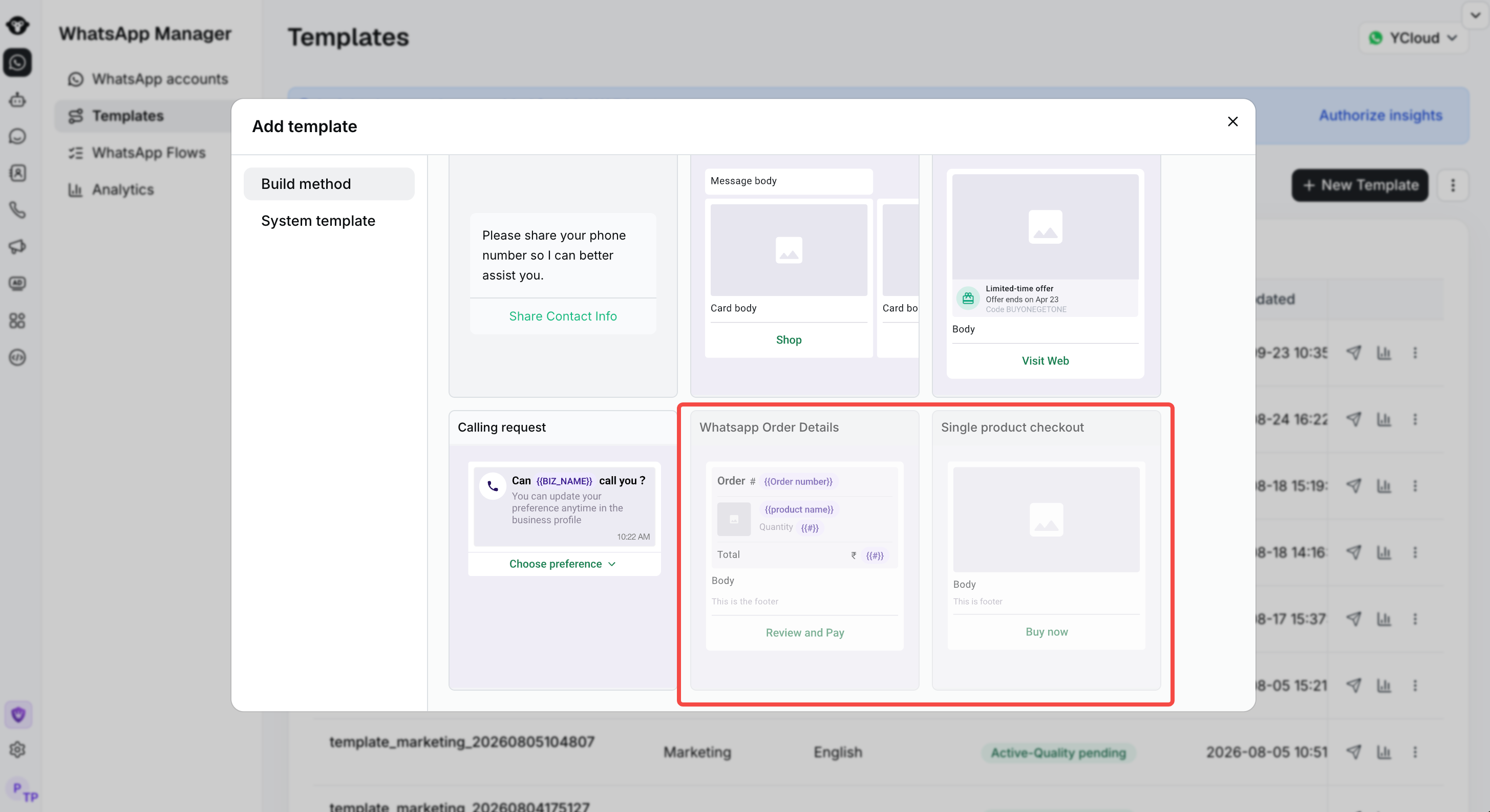Open more options next to New Template button
This screenshot has height=812, width=1490.
(1453, 185)
